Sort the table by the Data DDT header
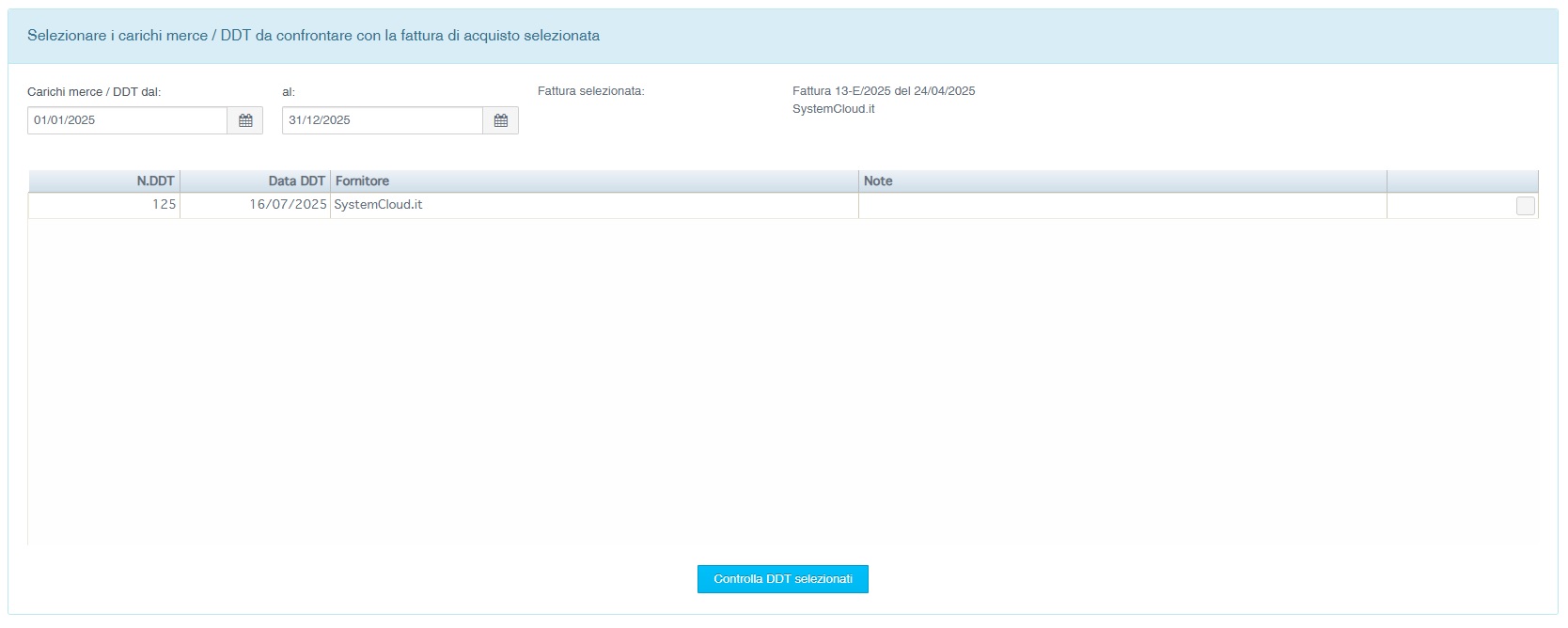This screenshot has width=1568, height=628. pos(296,181)
